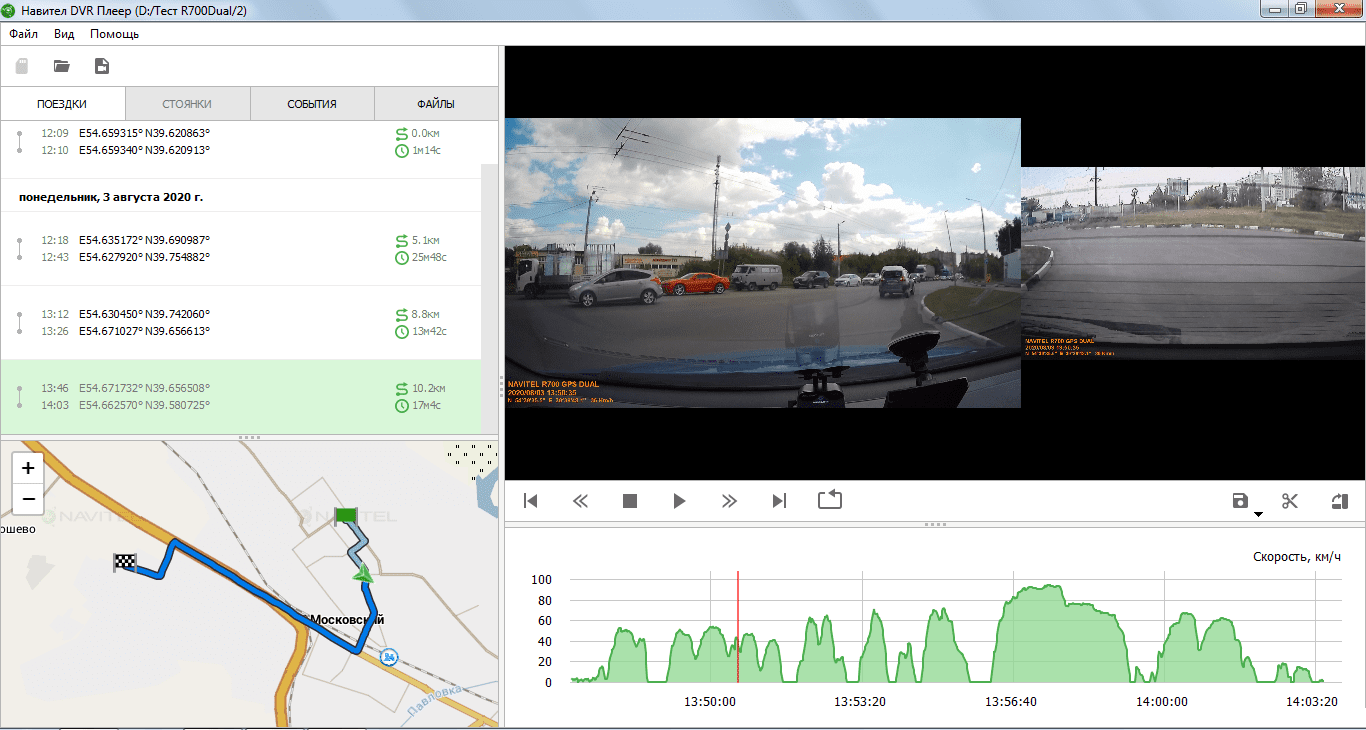Image resolution: width=1366 pixels, height=730 pixels.
Task: Click the front camera video frame
Action: point(763,263)
